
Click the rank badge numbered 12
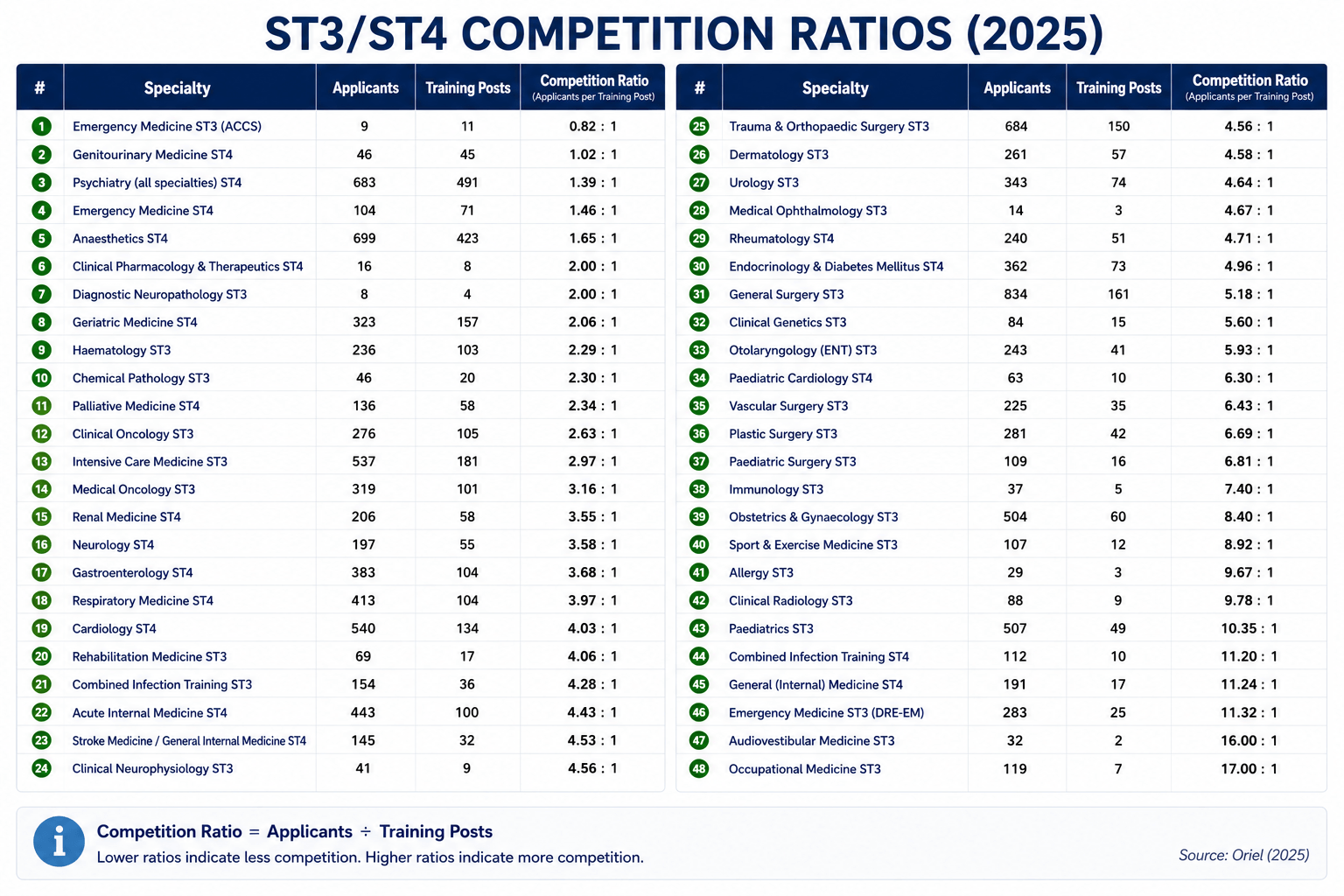pos(41,434)
